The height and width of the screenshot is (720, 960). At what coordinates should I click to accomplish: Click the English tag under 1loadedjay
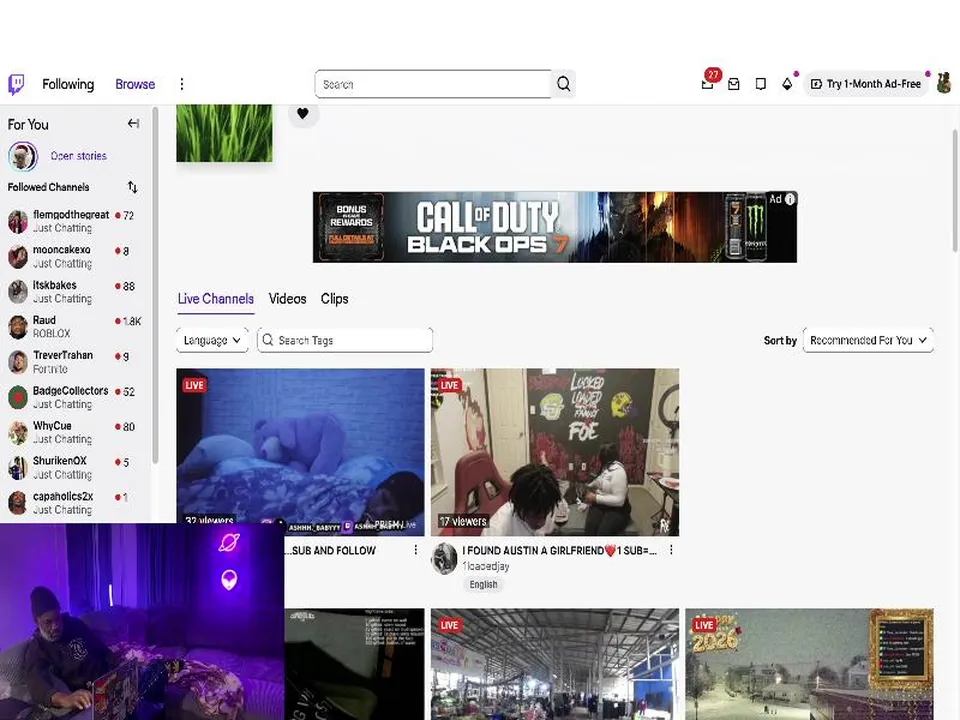click(x=483, y=585)
